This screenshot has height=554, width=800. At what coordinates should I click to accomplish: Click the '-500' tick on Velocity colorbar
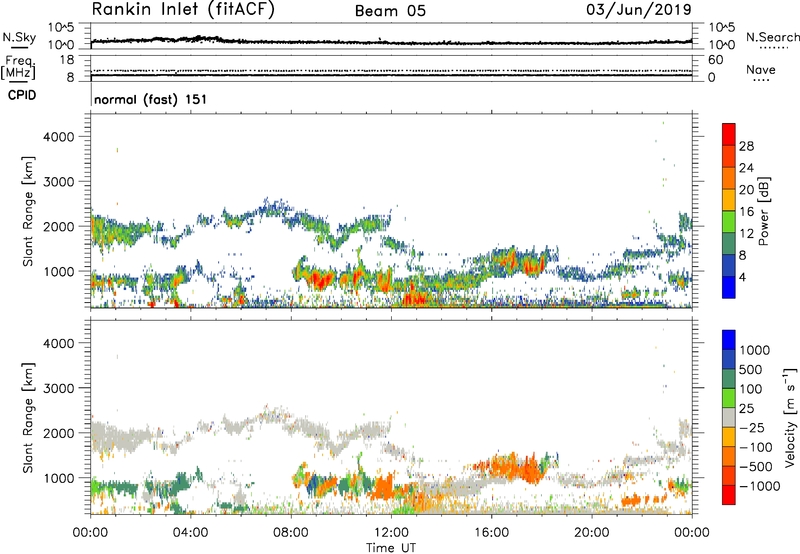(x=756, y=467)
